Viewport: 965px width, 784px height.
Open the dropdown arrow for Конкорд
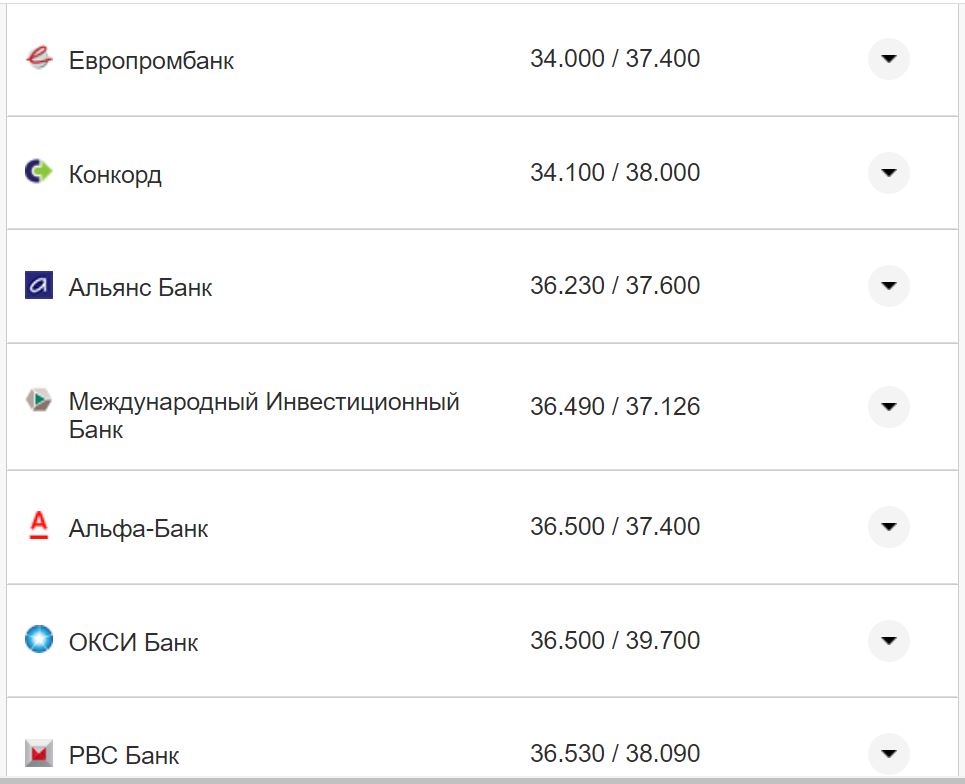(888, 172)
